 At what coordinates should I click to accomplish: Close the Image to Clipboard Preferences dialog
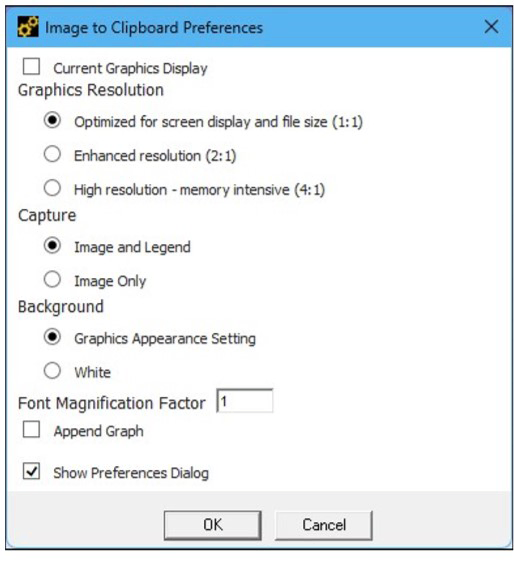click(491, 27)
